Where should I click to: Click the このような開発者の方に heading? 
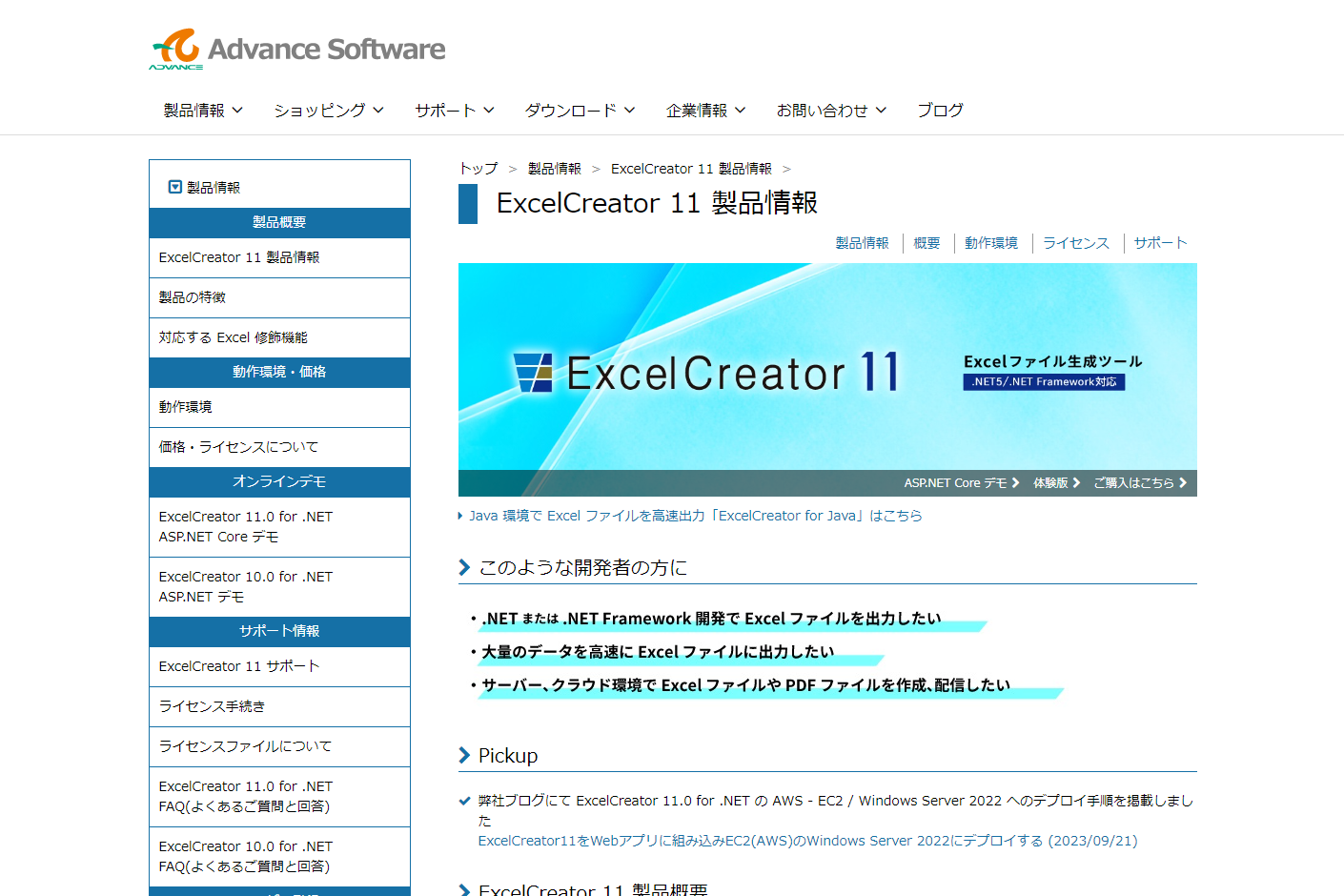point(582,568)
